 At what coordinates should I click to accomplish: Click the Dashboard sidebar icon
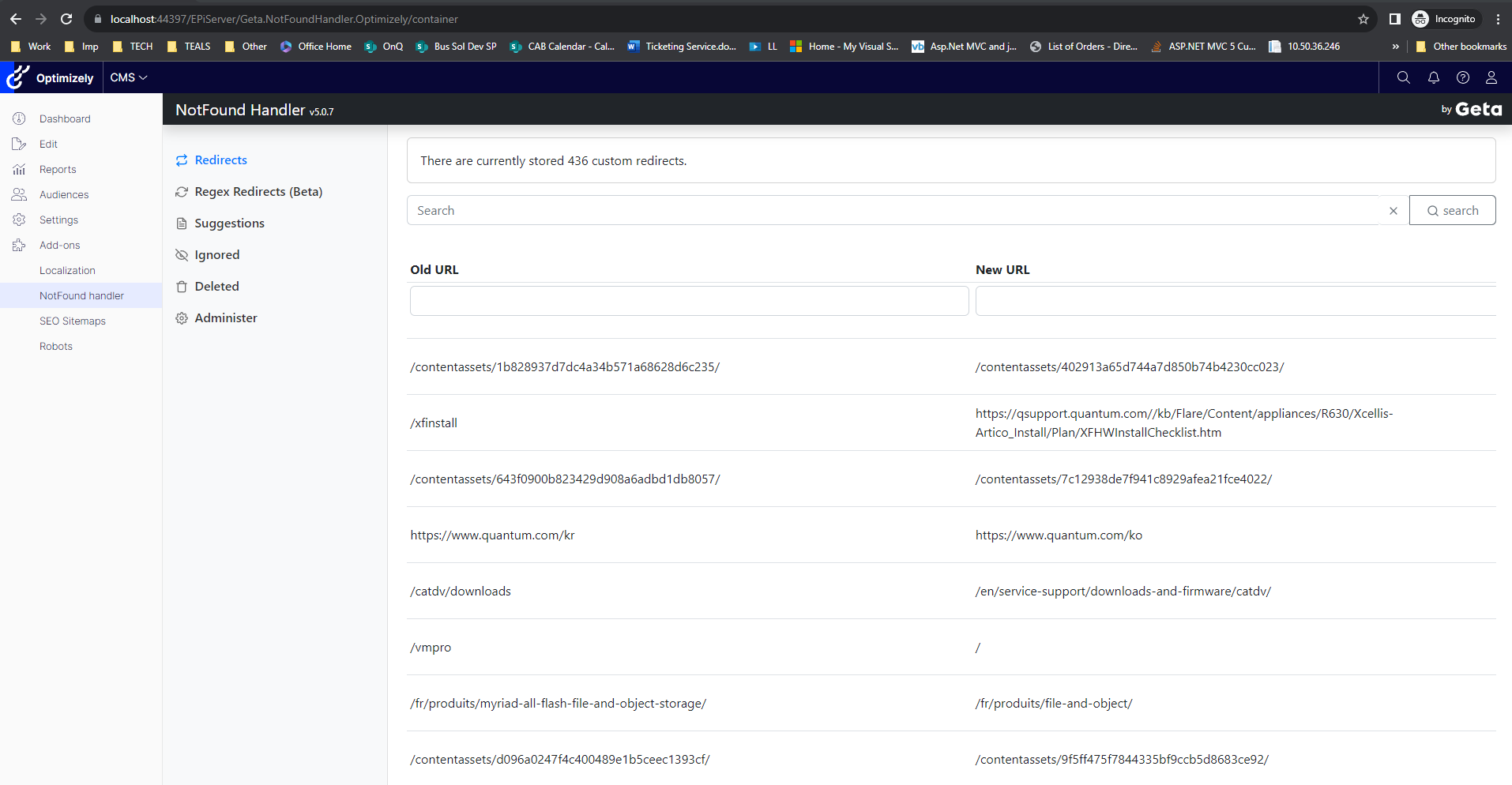pos(19,118)
